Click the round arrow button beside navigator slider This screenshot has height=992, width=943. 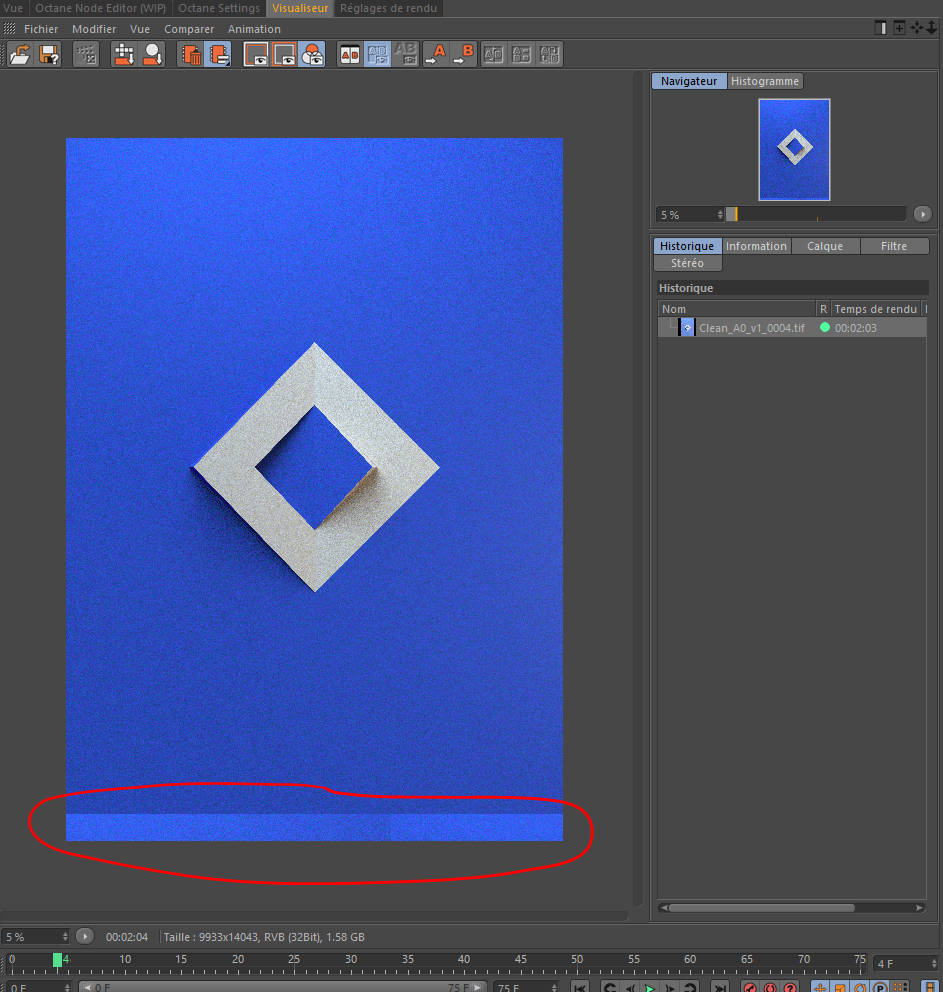(x=923, y=214)
